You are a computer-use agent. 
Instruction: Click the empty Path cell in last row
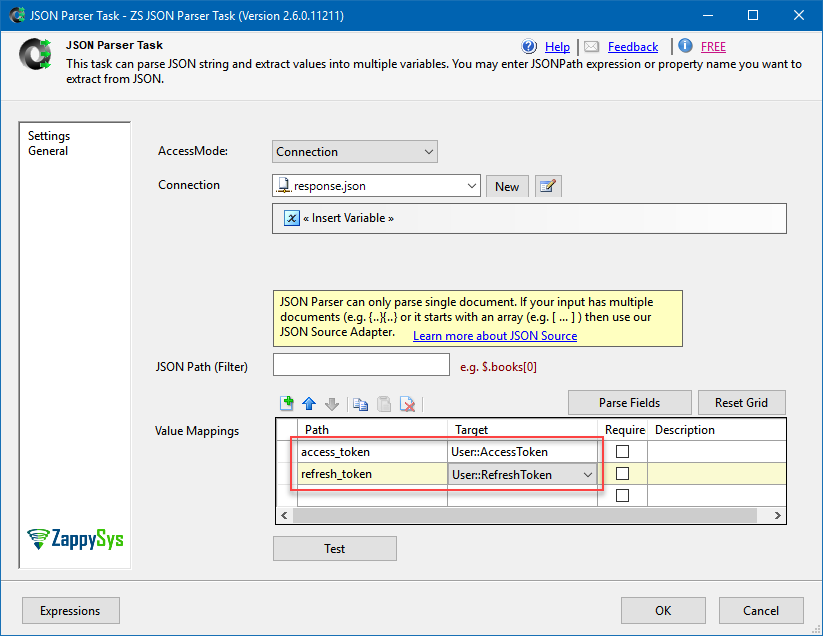click(372, 496)
